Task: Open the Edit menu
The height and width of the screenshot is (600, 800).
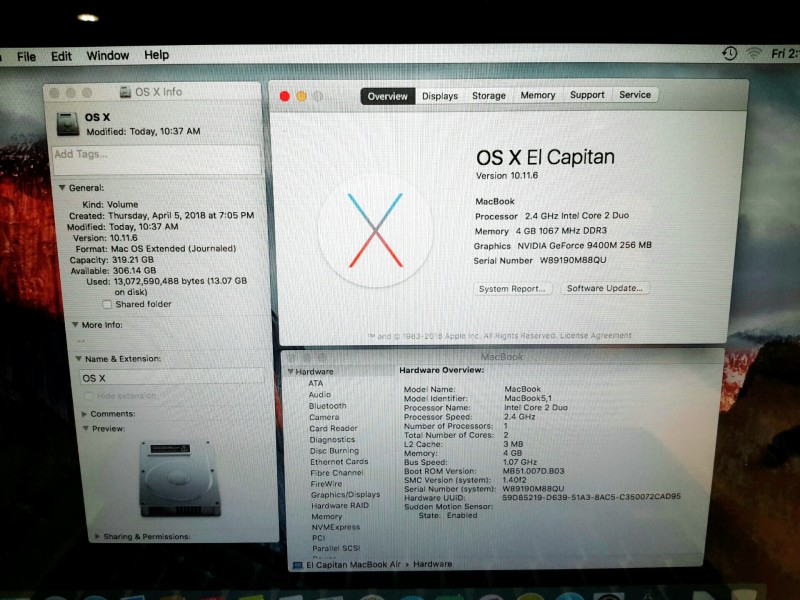Action: pos(61,56)
